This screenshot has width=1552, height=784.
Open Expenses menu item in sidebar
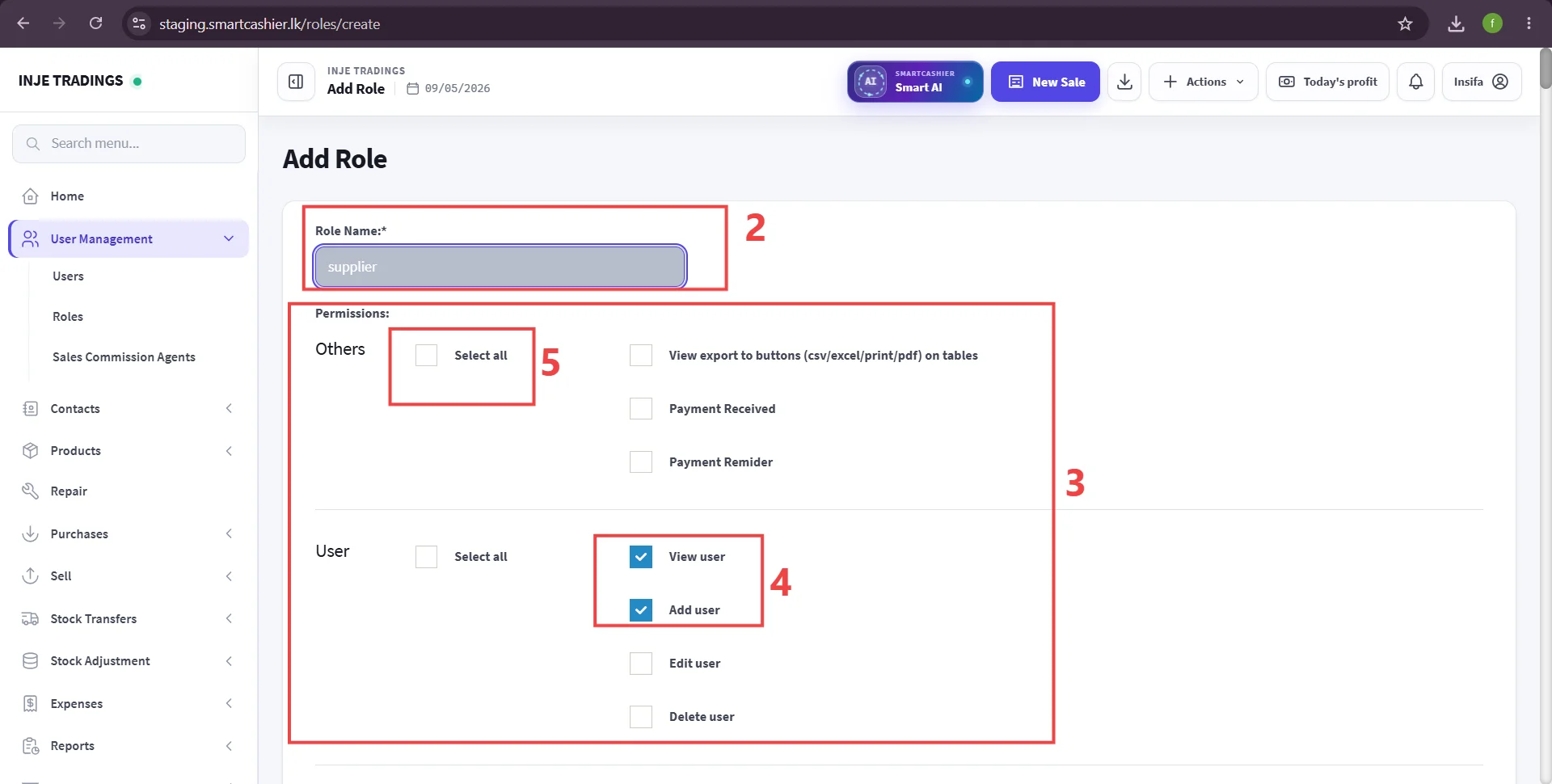(x=77, y=704)
